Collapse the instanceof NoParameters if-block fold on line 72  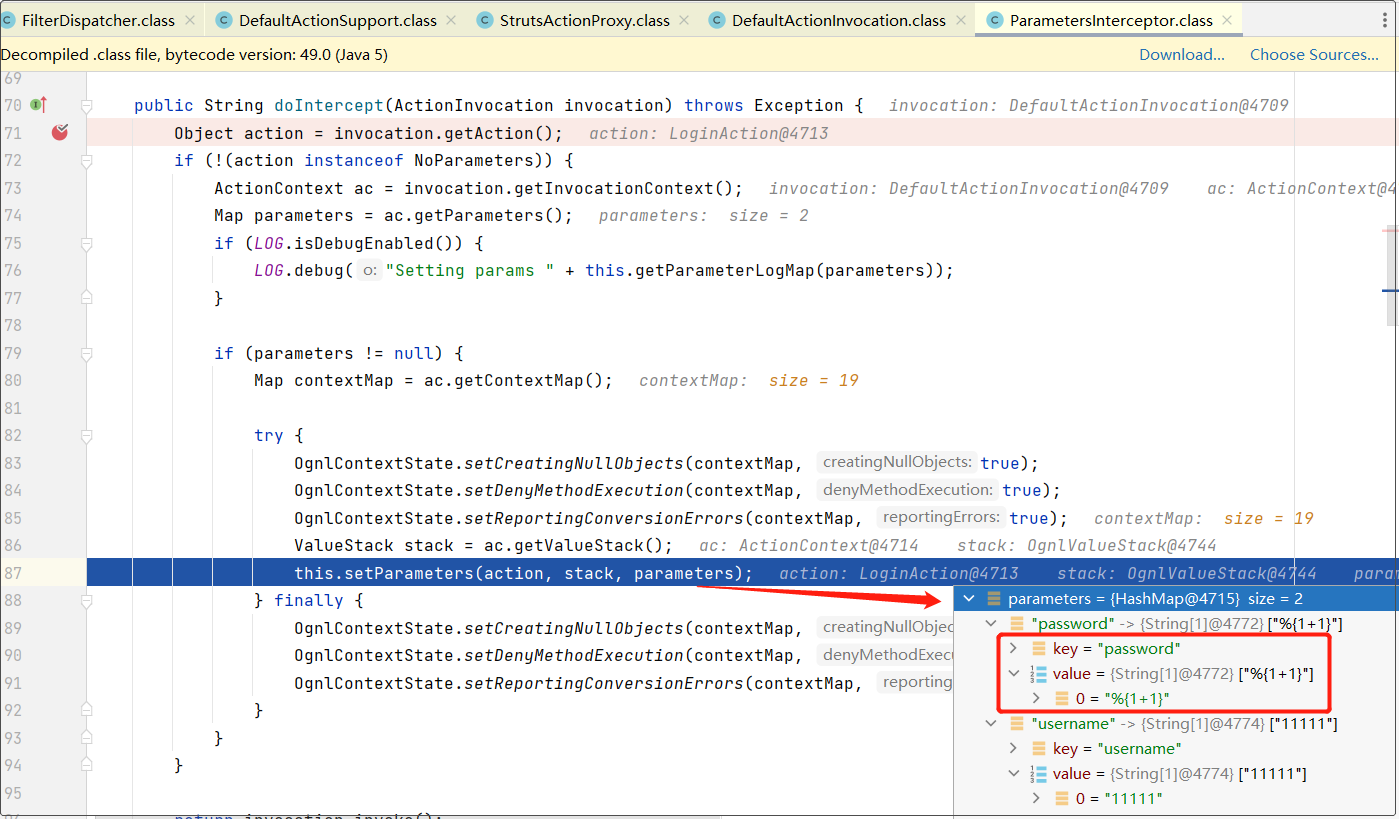87,160
